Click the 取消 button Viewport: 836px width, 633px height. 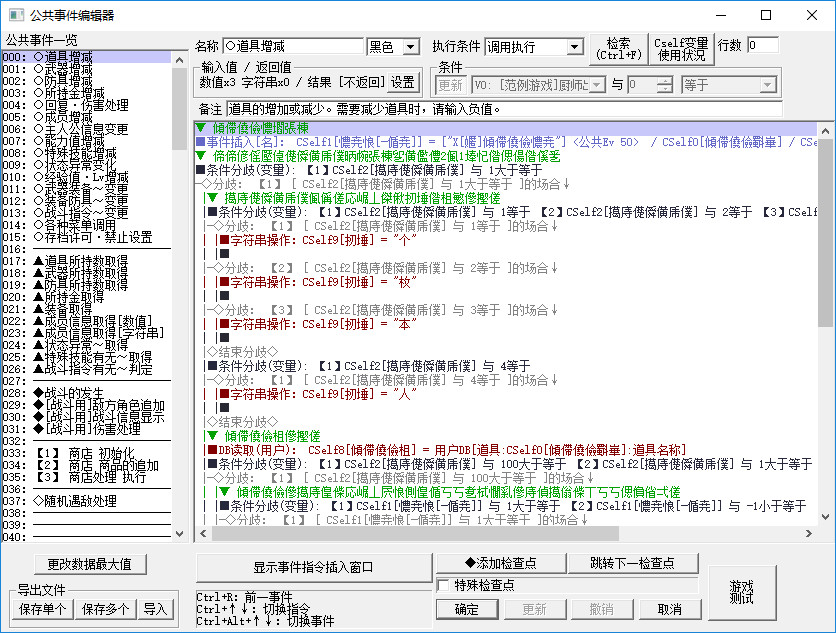pos(670,609)
